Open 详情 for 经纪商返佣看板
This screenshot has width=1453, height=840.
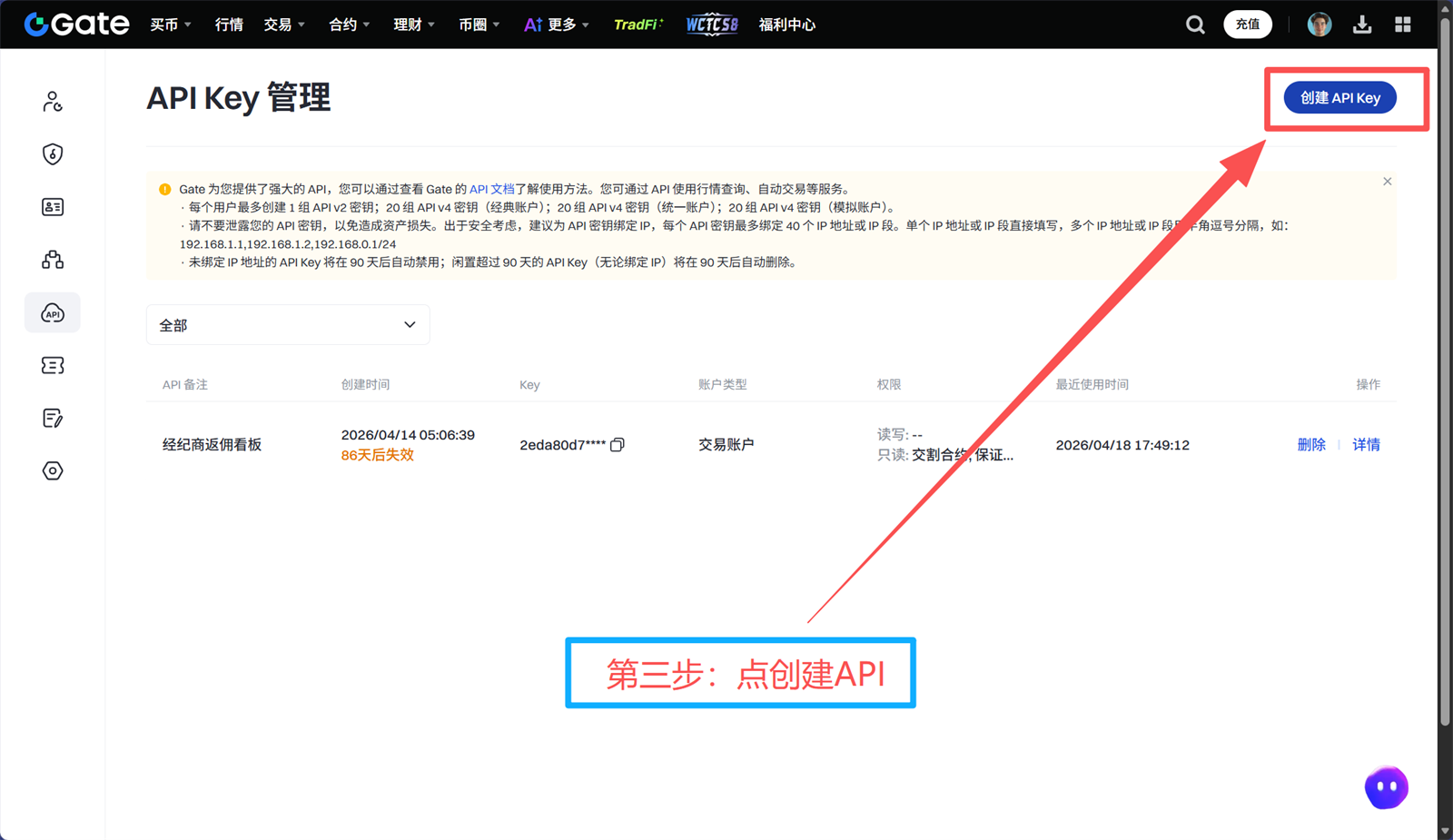(x=1366, y=445)
